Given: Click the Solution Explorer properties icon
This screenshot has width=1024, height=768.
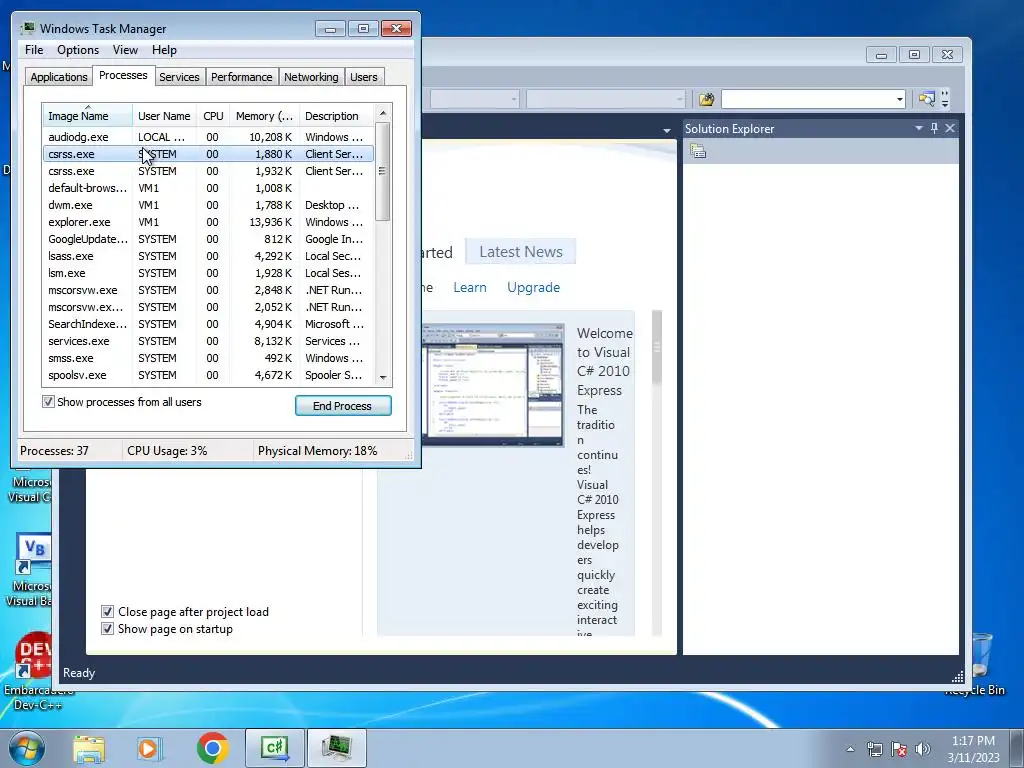Looking at the screenshot, I should click(x=698, y=152).
